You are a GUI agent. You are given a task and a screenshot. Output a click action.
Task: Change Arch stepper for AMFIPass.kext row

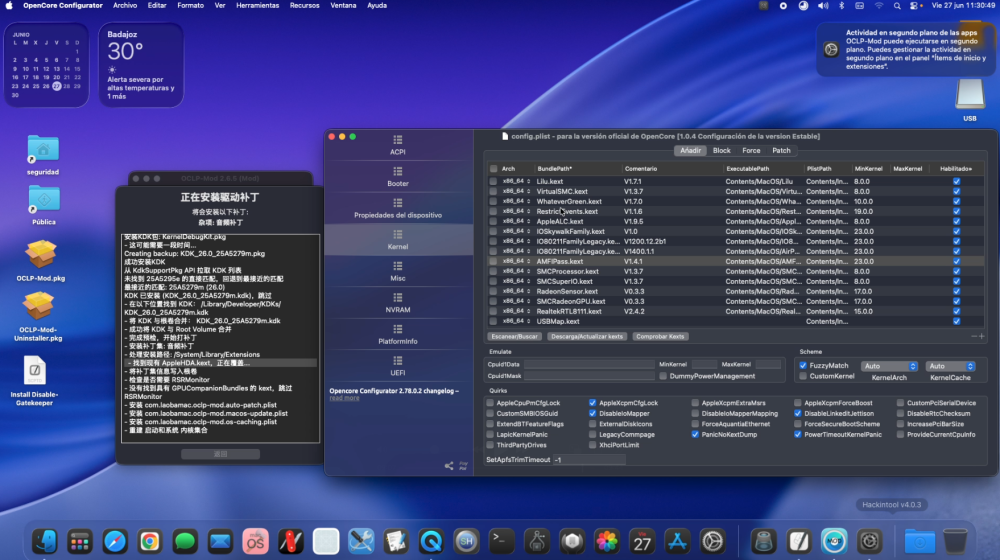pos(528,262)
